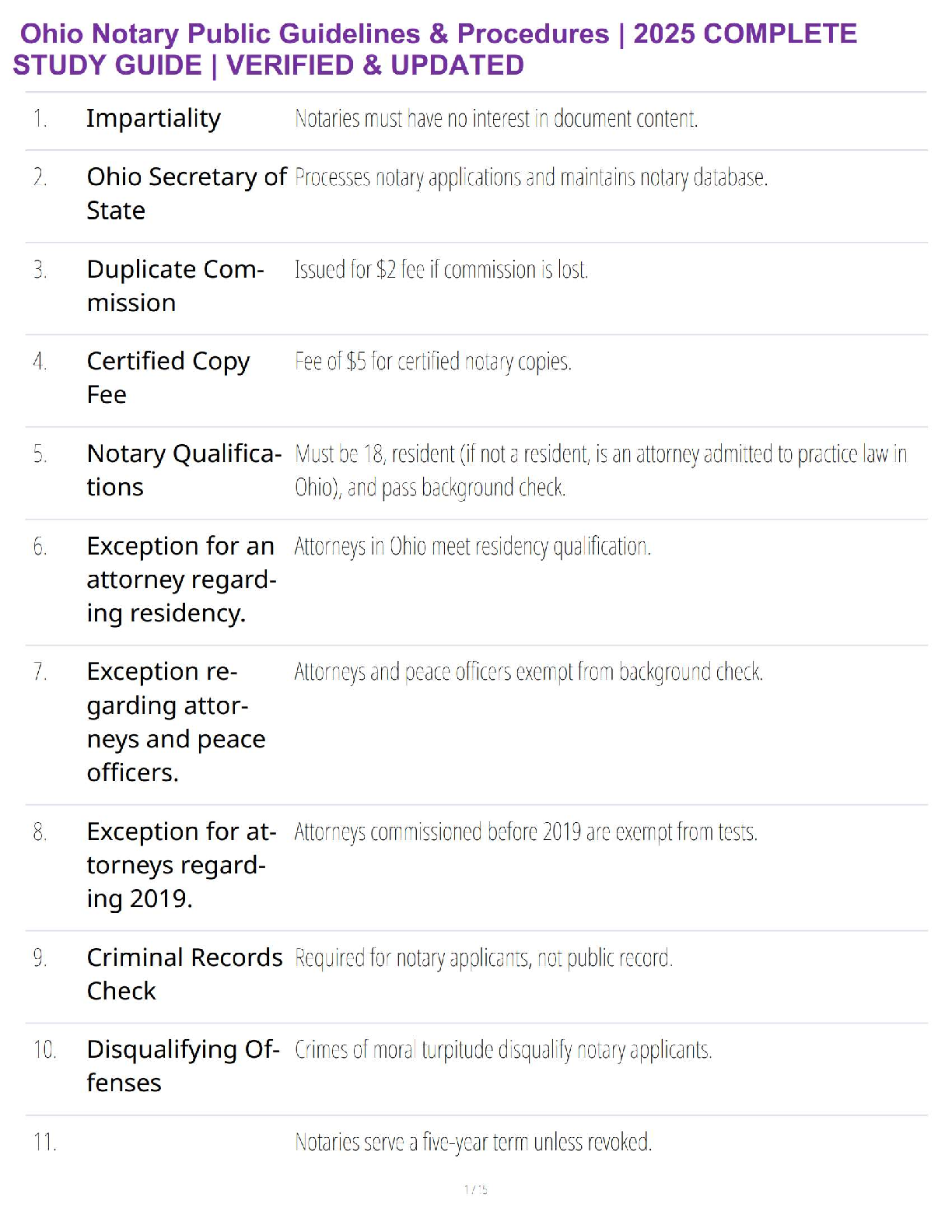The image size is (952, 1232).
Task: Select the "Certified Copy Fee" term
Action: point(168,377)
